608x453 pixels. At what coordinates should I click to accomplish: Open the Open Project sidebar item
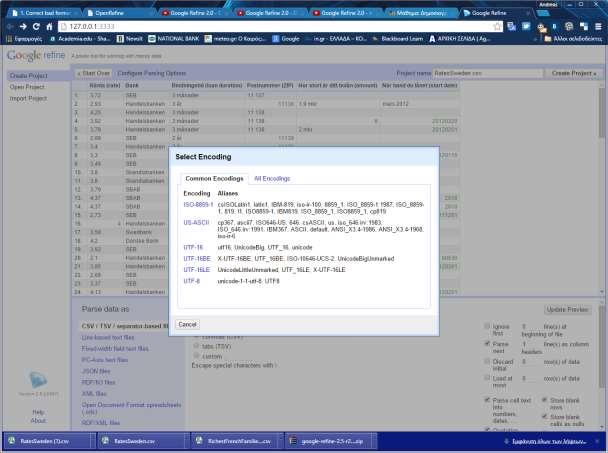[27, 87]
